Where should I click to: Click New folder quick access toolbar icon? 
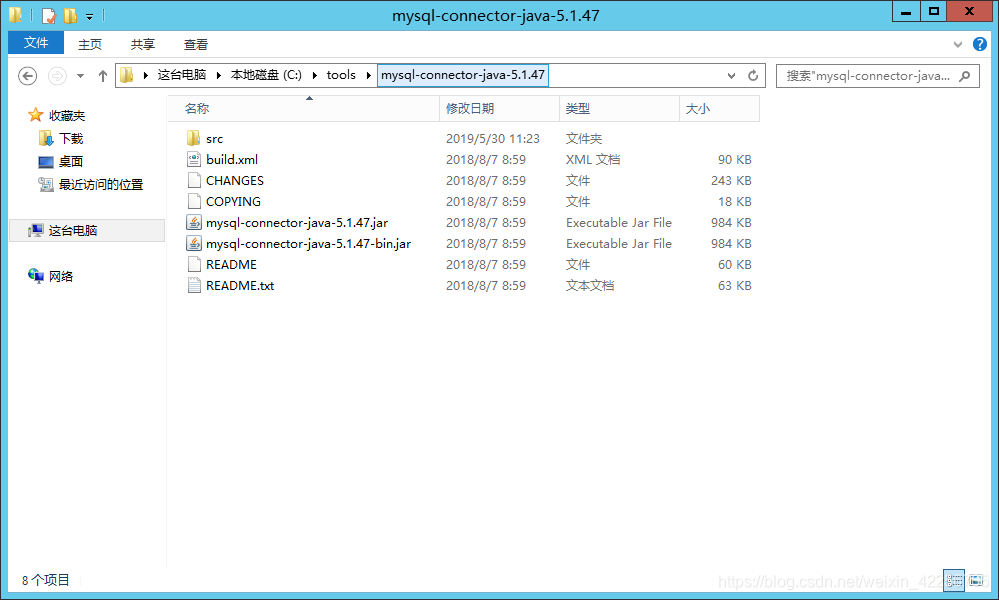(70, 15)
